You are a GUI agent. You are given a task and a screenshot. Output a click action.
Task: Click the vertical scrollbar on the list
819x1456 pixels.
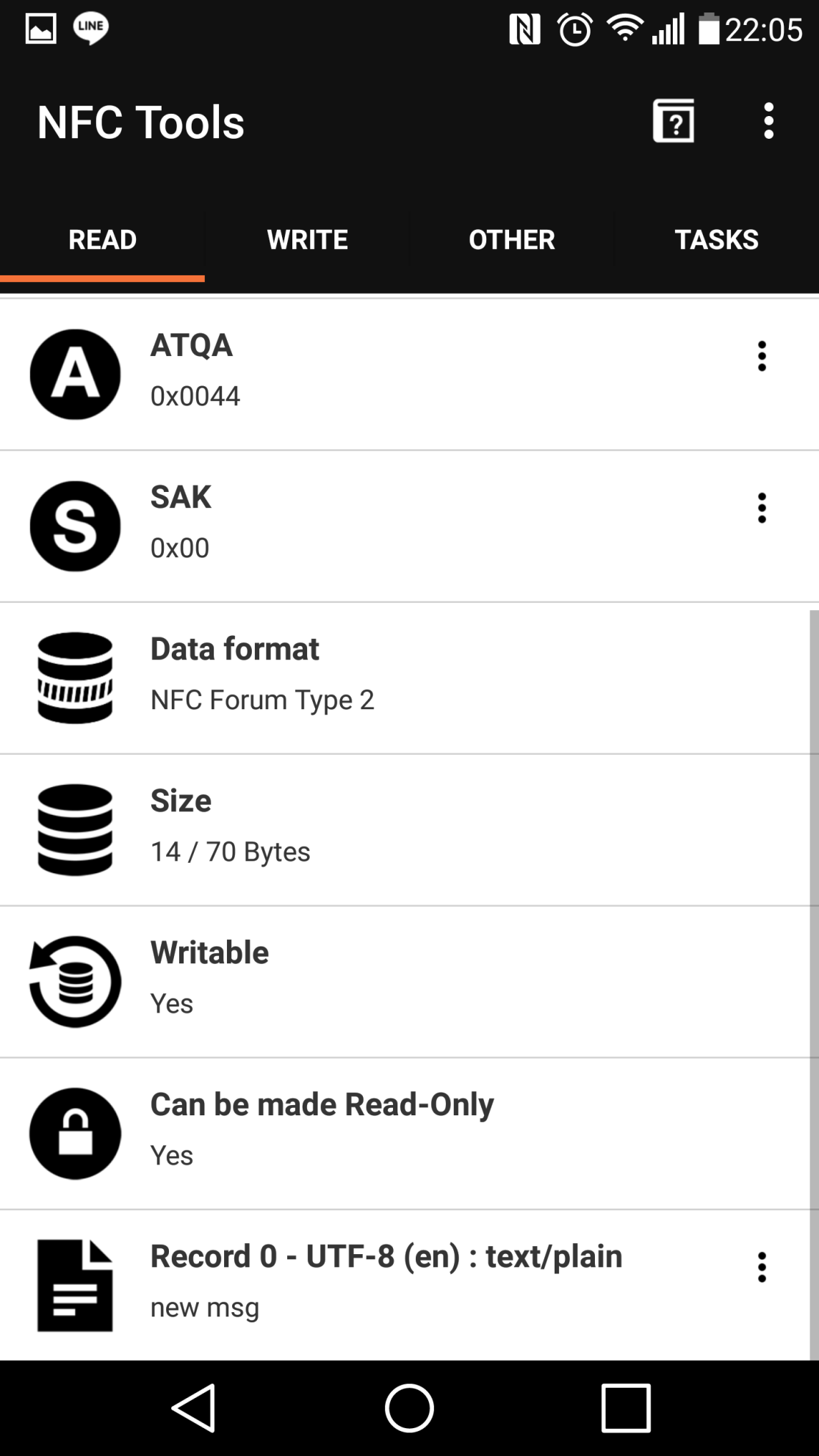point(814,984)
